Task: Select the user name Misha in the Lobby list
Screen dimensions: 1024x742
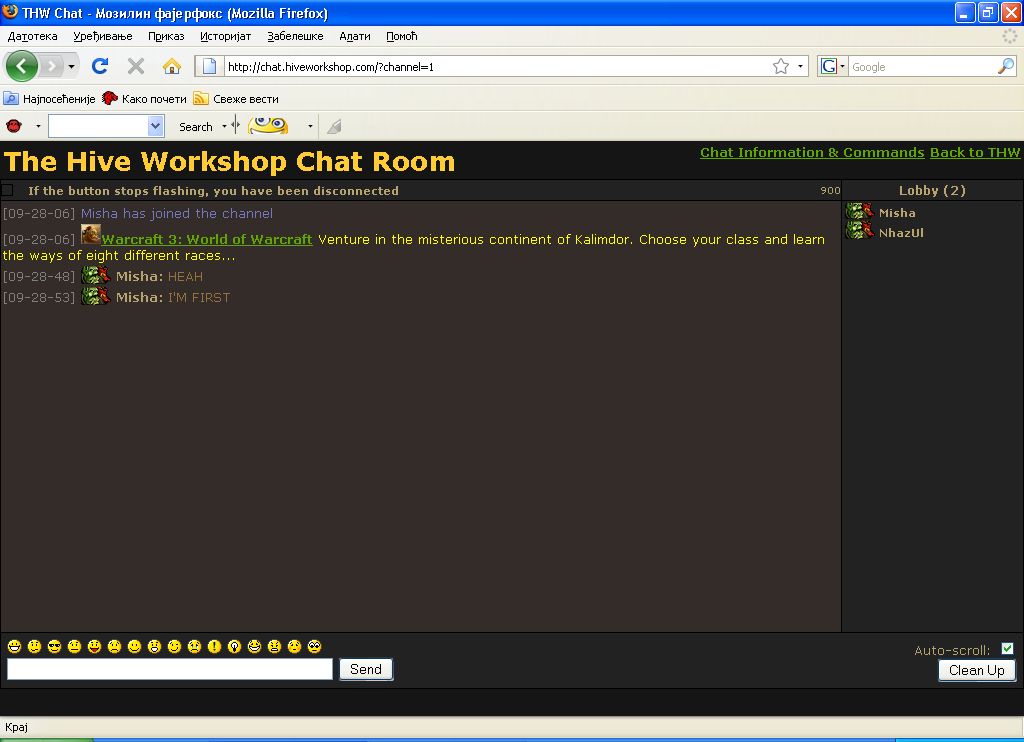Action: coord(897,212)
